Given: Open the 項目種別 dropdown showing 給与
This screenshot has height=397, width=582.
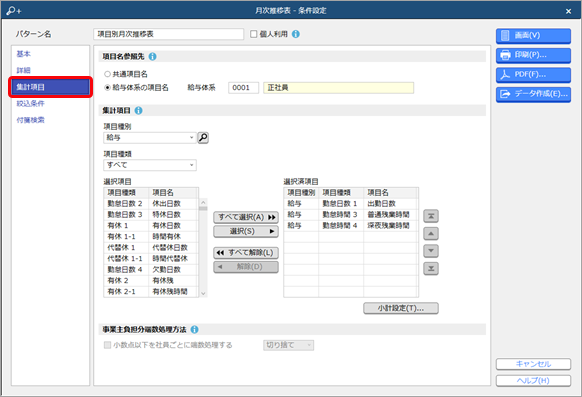Looking at the screenshot, I should click(150, 138).
